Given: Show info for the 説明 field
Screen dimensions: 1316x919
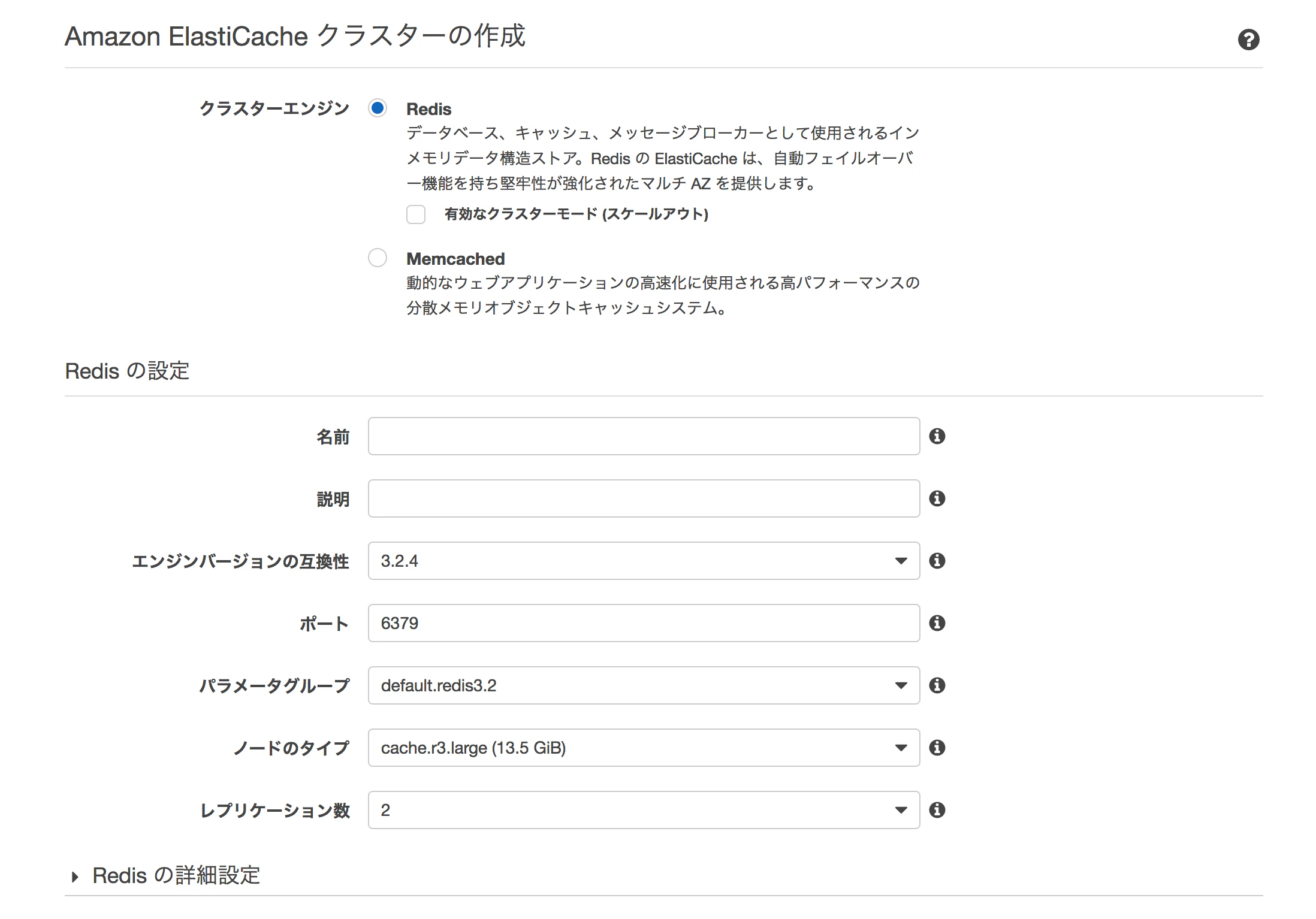Looking at the screenshot, I should [937, 498].
